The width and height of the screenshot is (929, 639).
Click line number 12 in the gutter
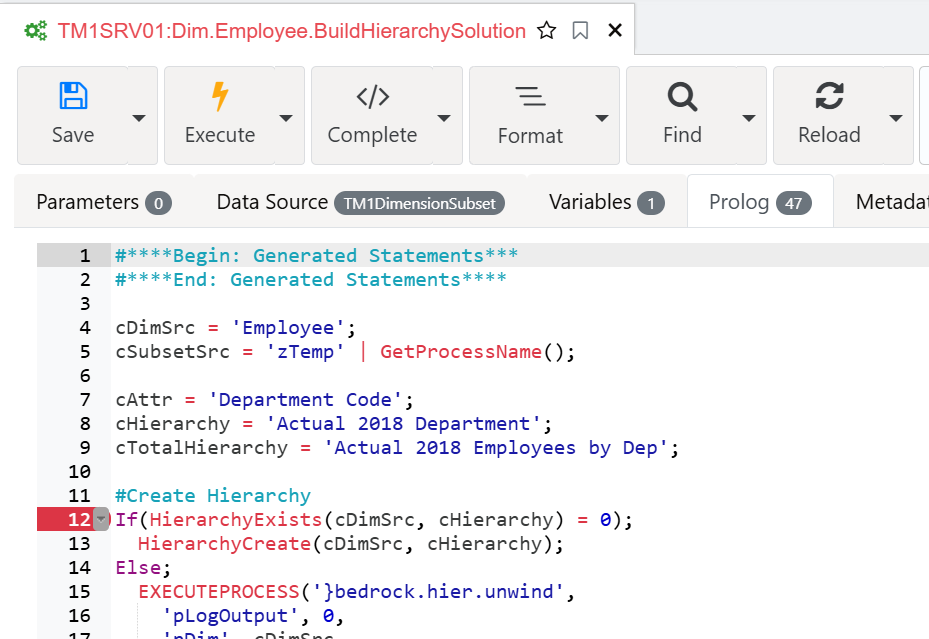[79, 519]
